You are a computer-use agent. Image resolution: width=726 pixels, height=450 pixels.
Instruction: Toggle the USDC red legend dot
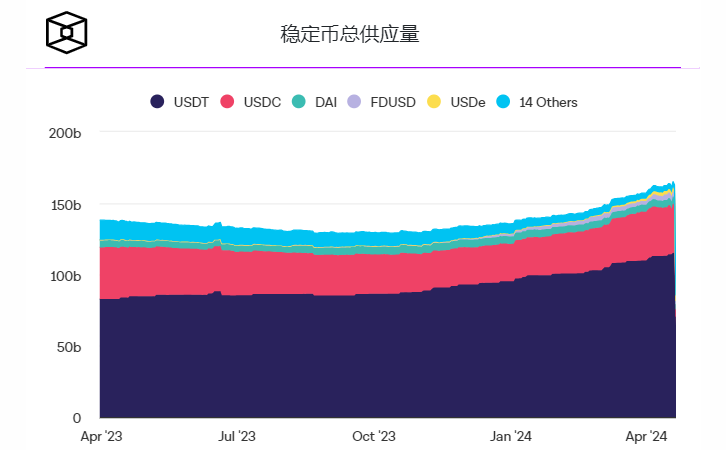pos(227,101)
